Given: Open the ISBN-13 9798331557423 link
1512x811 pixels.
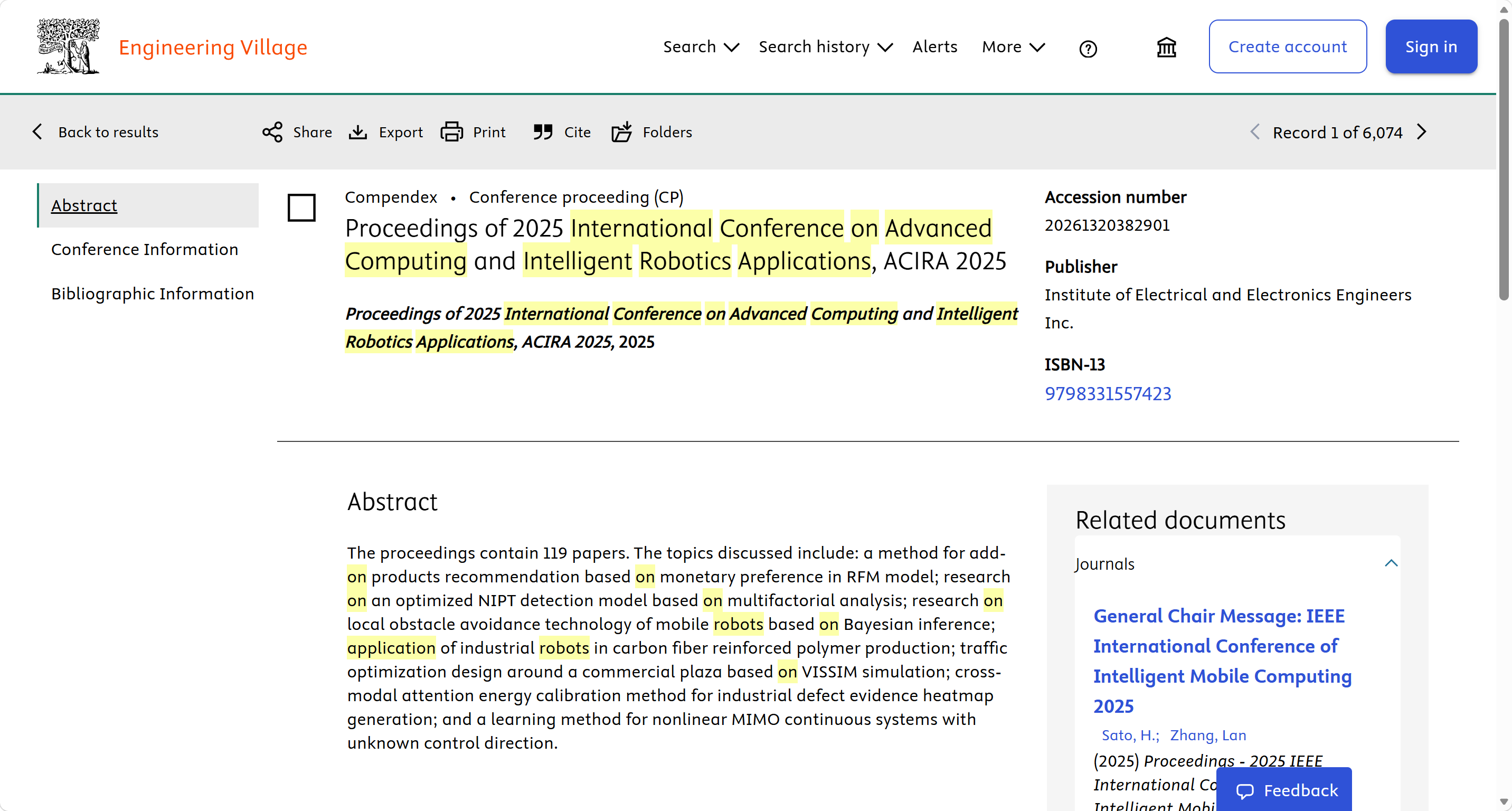Looking at the screenshot, I should pyautogui.click(x=1108, y=394).
